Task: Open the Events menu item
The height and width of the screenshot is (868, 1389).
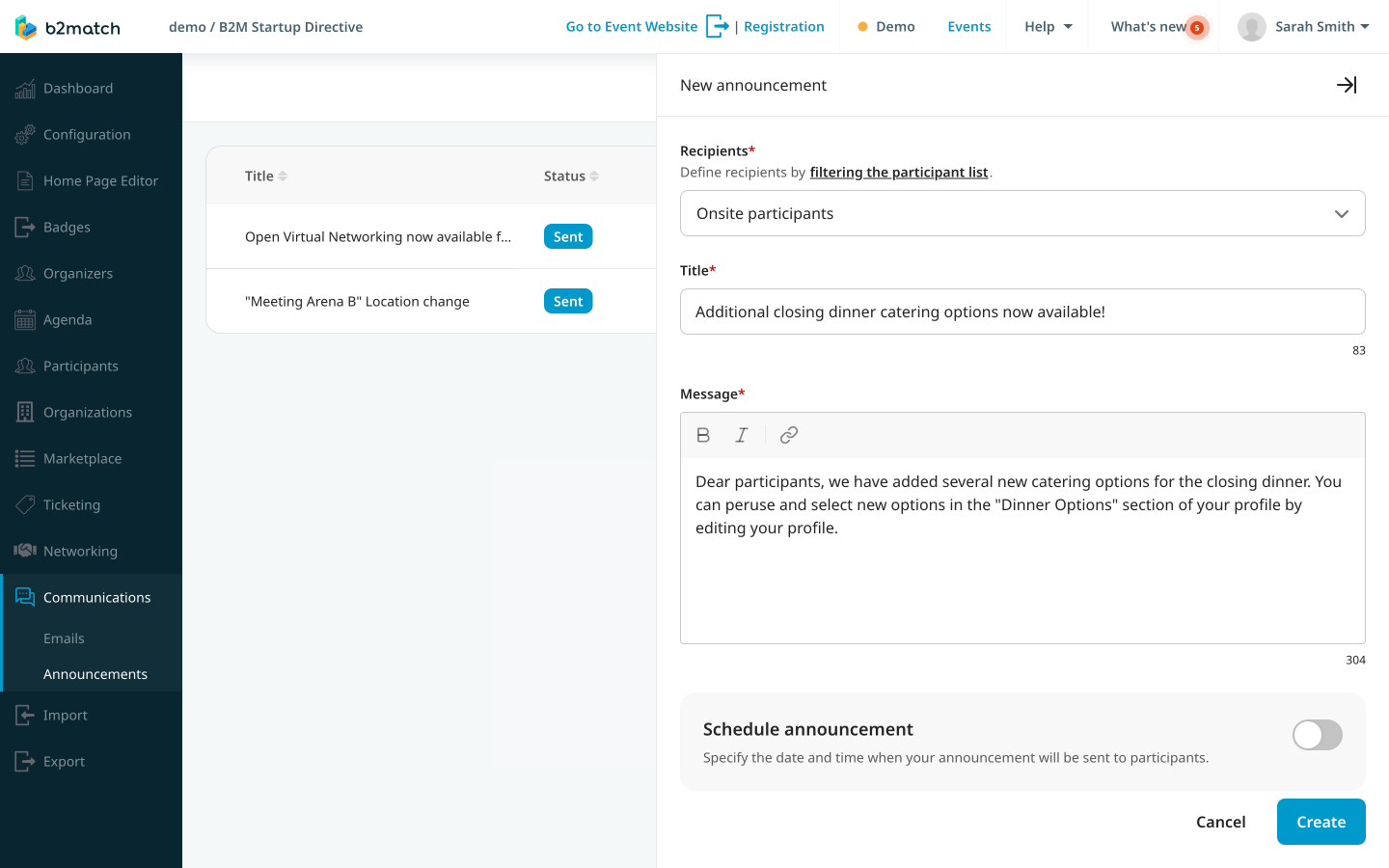Action: [968, 26]
